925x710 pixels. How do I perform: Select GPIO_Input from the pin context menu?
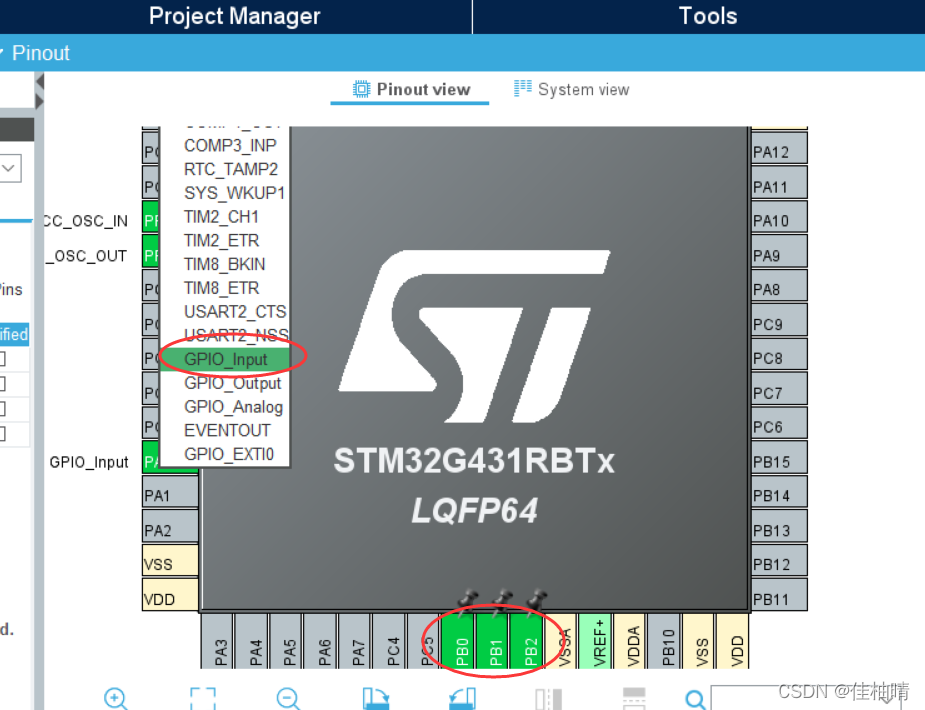pos(226,359)
